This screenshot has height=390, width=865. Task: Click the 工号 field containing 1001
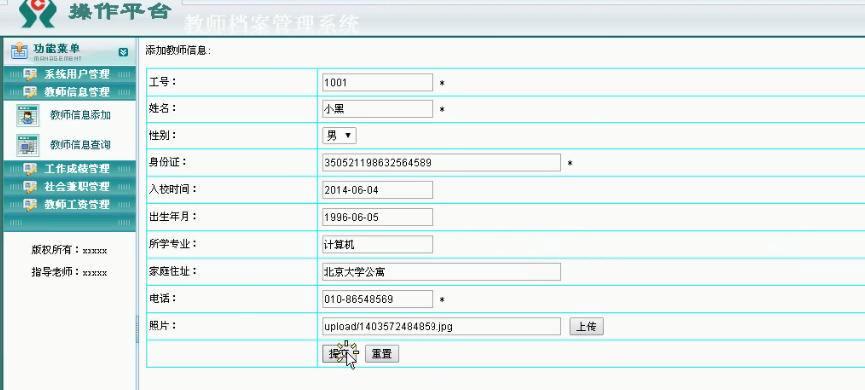377,83
